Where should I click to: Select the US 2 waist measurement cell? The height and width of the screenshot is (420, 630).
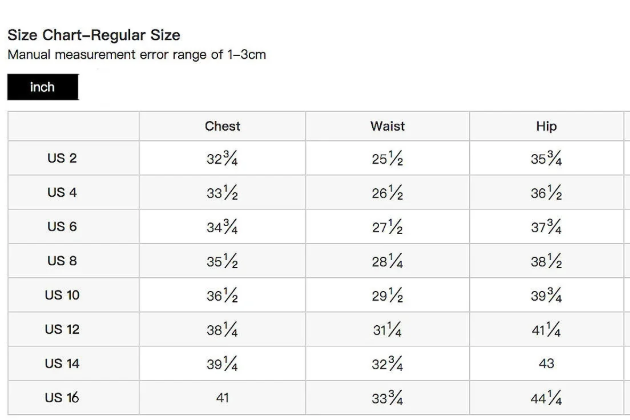(x=387, y=160)
